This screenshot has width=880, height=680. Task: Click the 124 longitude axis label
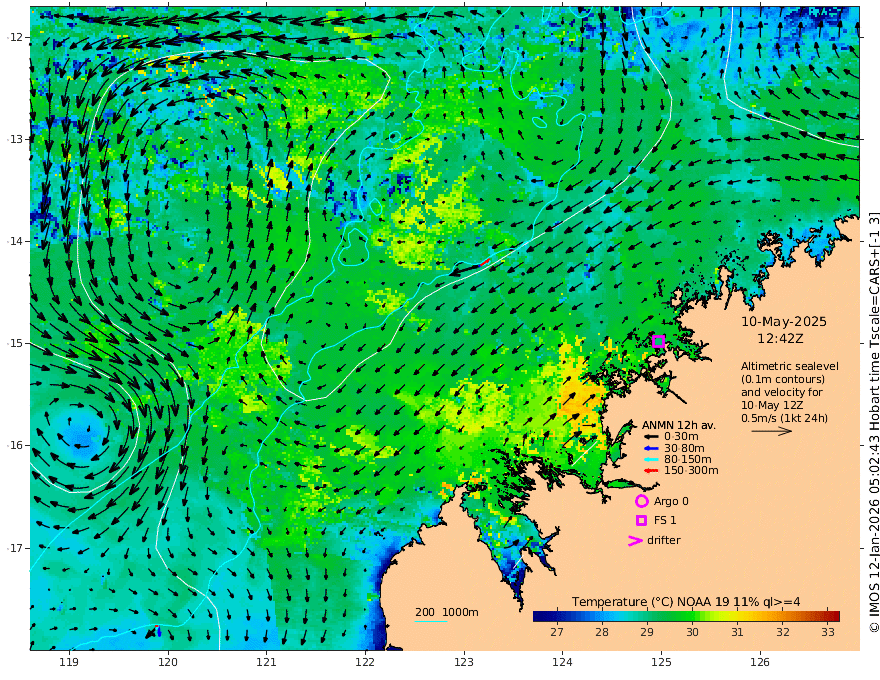point(562,663)
